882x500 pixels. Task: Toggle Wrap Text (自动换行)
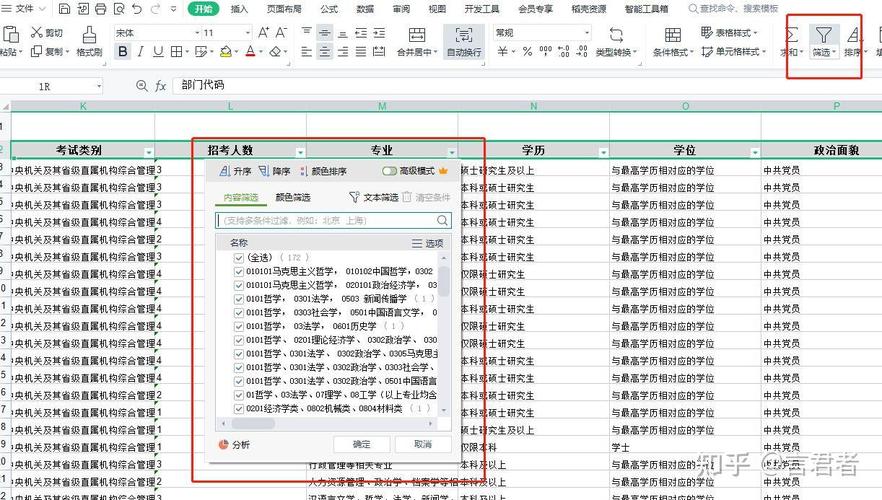coord(464,42)
